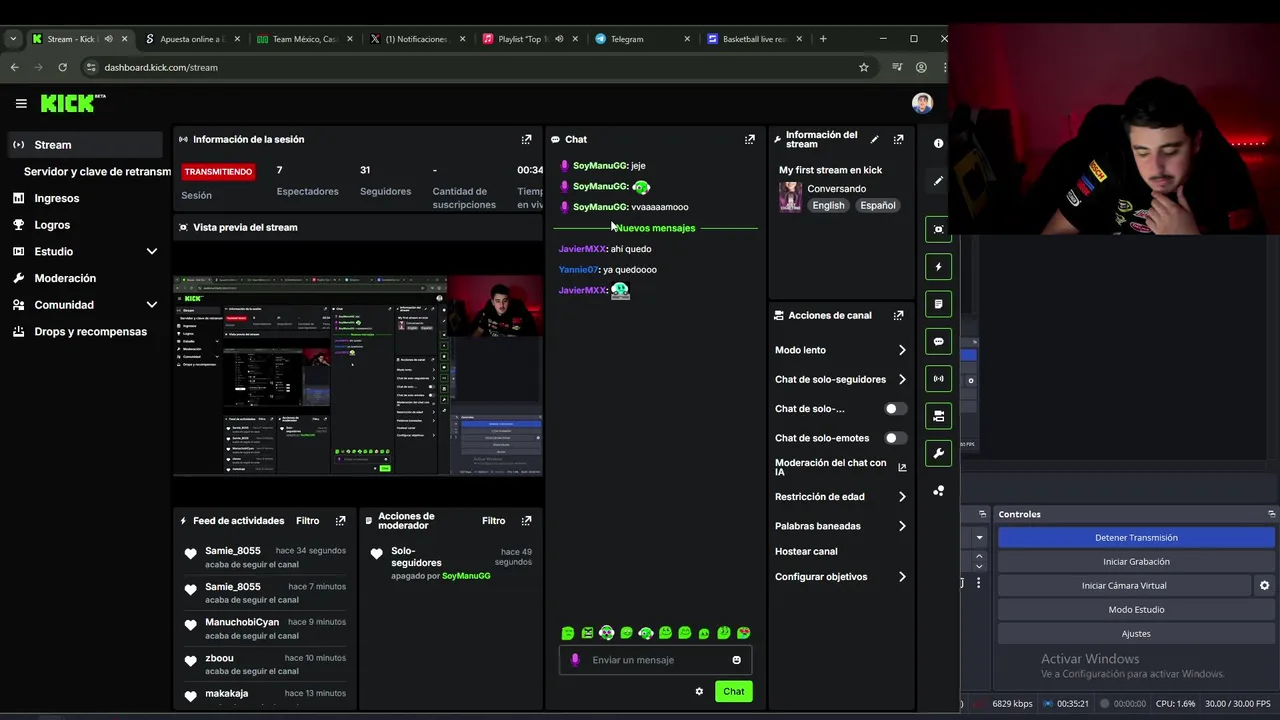This screenshot has width=1280, height=720.
Task: Enable the Chat de solo-emotes switch
Action: tap(895, 438)
